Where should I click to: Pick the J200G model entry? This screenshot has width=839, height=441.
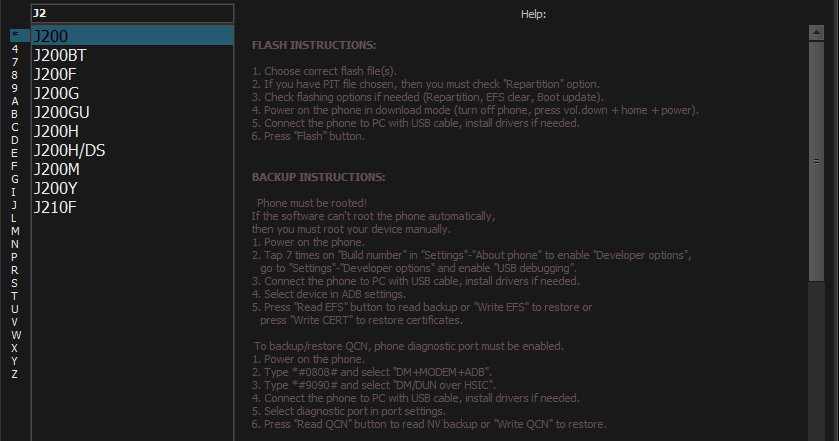click(132, 92)
